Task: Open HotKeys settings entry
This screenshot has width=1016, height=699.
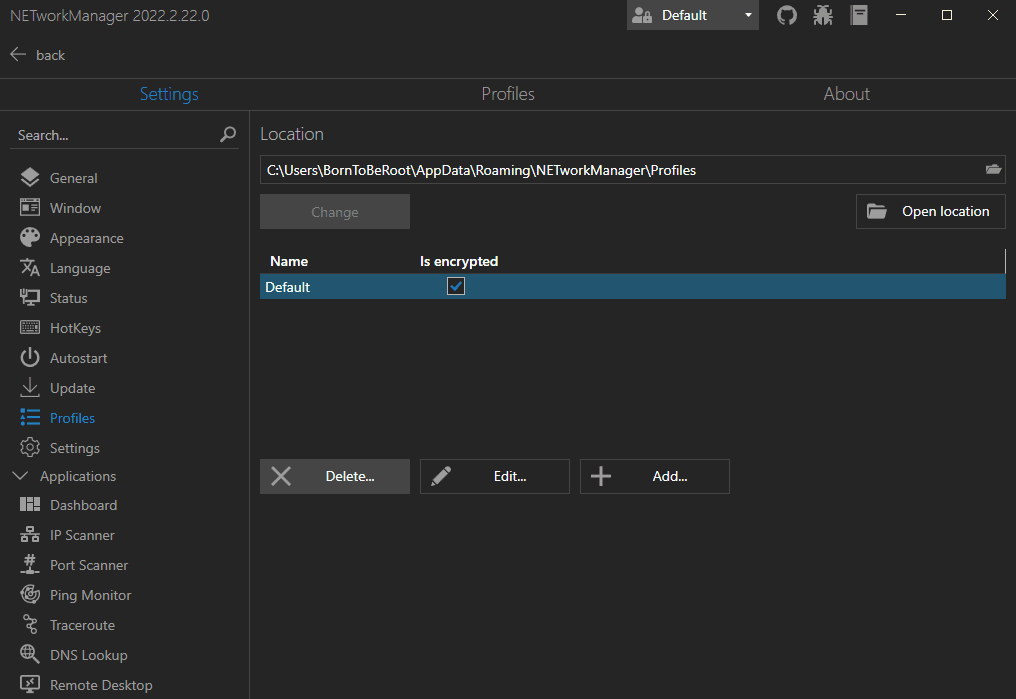Action: pos(75,328)
